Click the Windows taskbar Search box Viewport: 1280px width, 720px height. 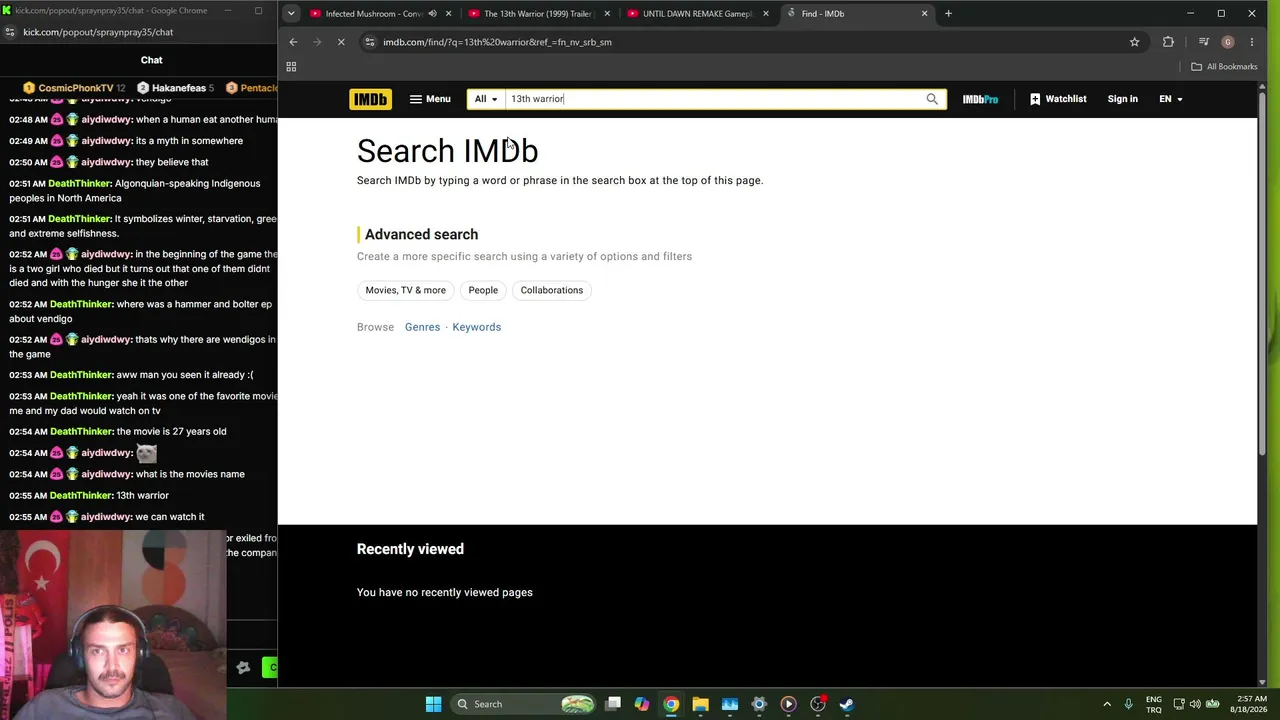523,704
